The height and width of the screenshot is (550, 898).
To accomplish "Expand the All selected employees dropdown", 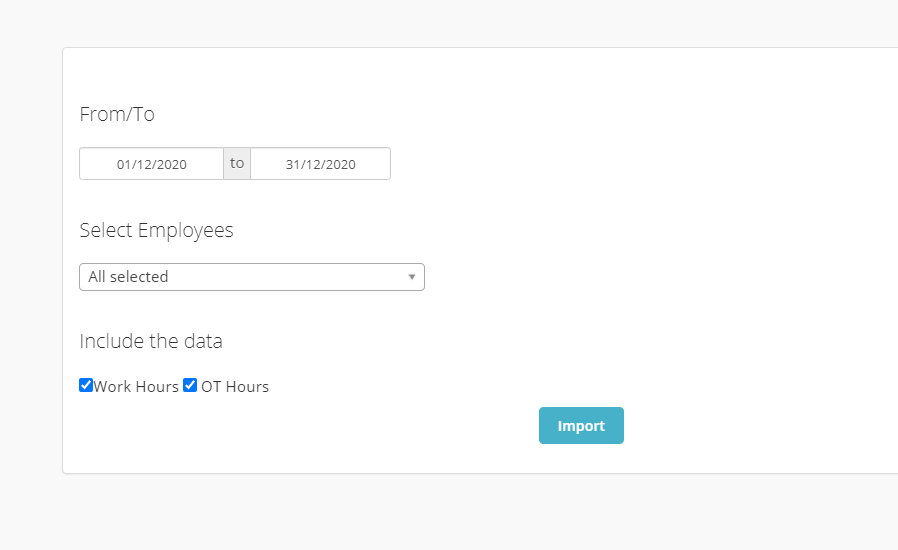I will coord(252,277).
